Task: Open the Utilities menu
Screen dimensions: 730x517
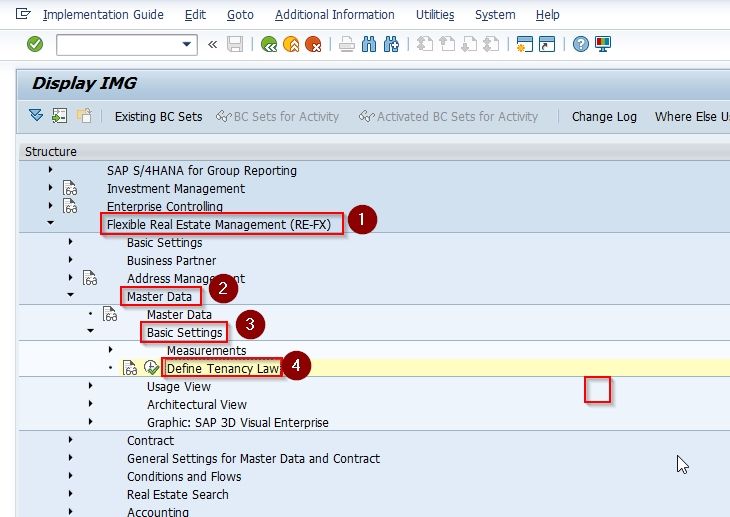Action: click(x=435, y=15)
